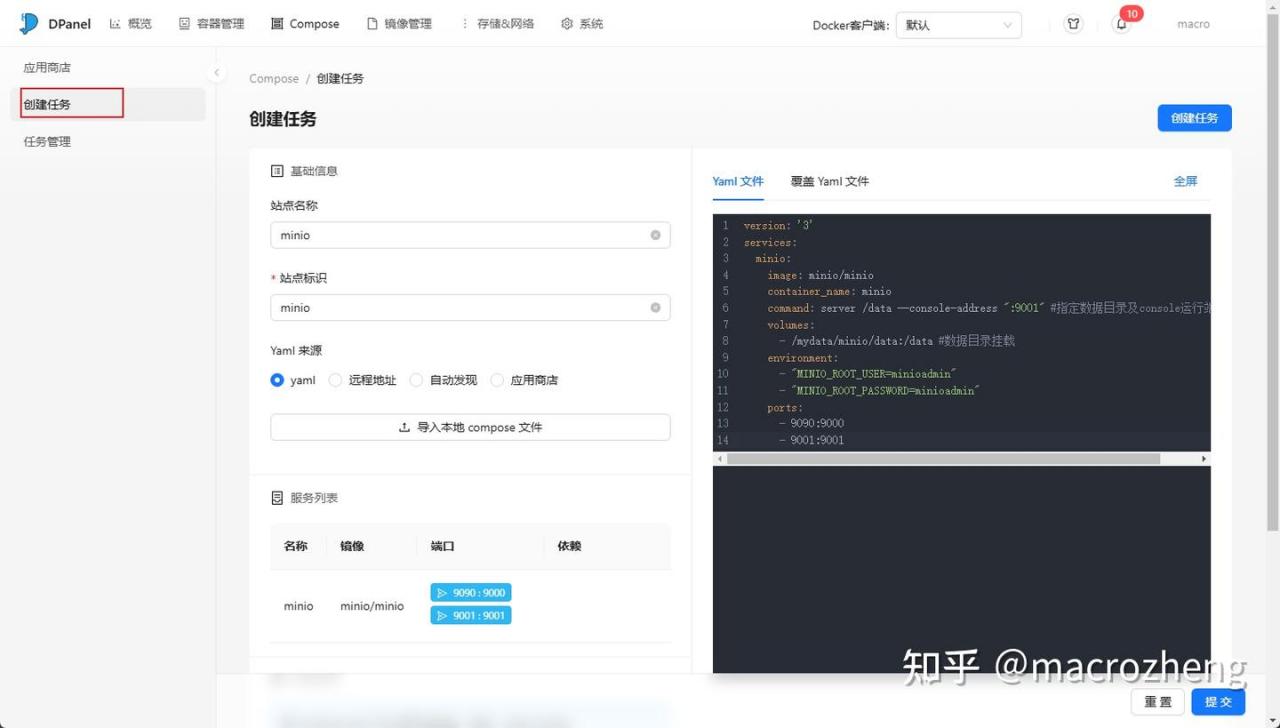Click the 9001 : 9001 port tag

click(471, 616)
